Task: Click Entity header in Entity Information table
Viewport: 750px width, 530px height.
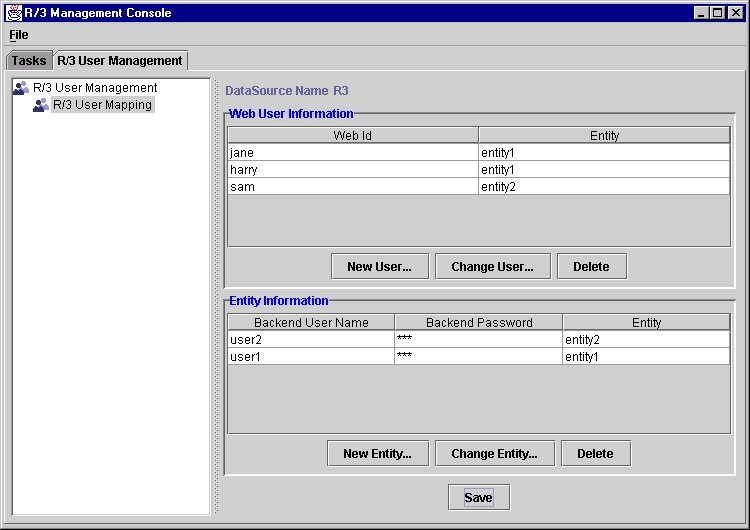Action: (x=647, y=322)
